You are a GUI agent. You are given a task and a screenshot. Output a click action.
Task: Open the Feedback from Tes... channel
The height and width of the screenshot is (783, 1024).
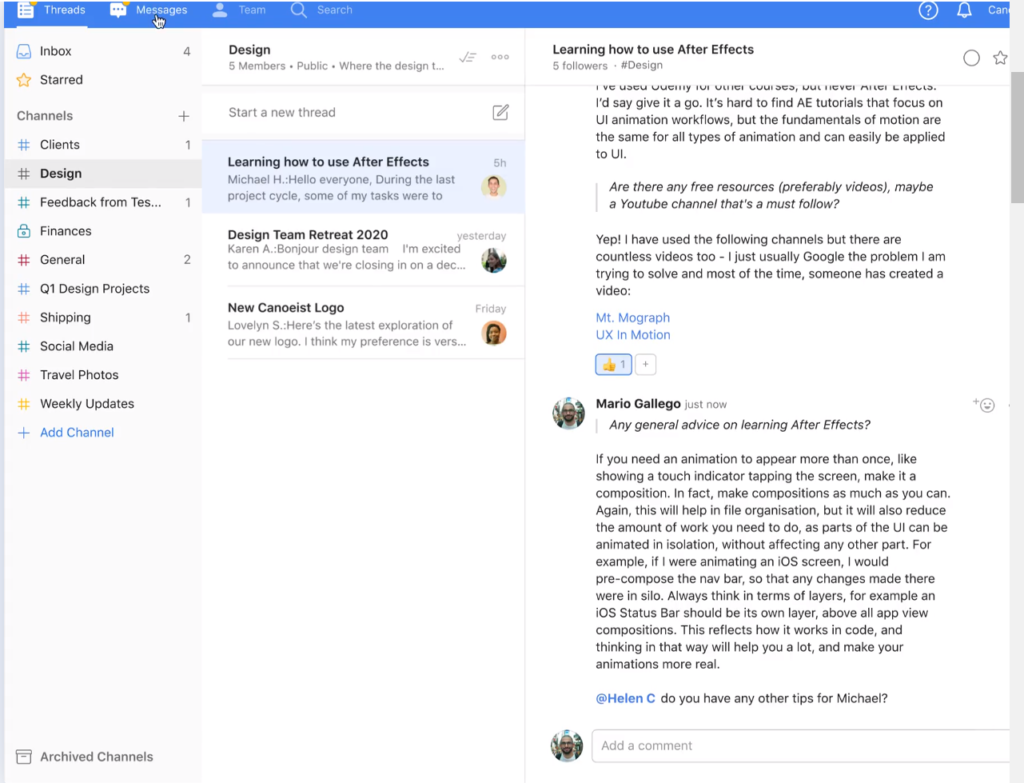click(103, 202)
